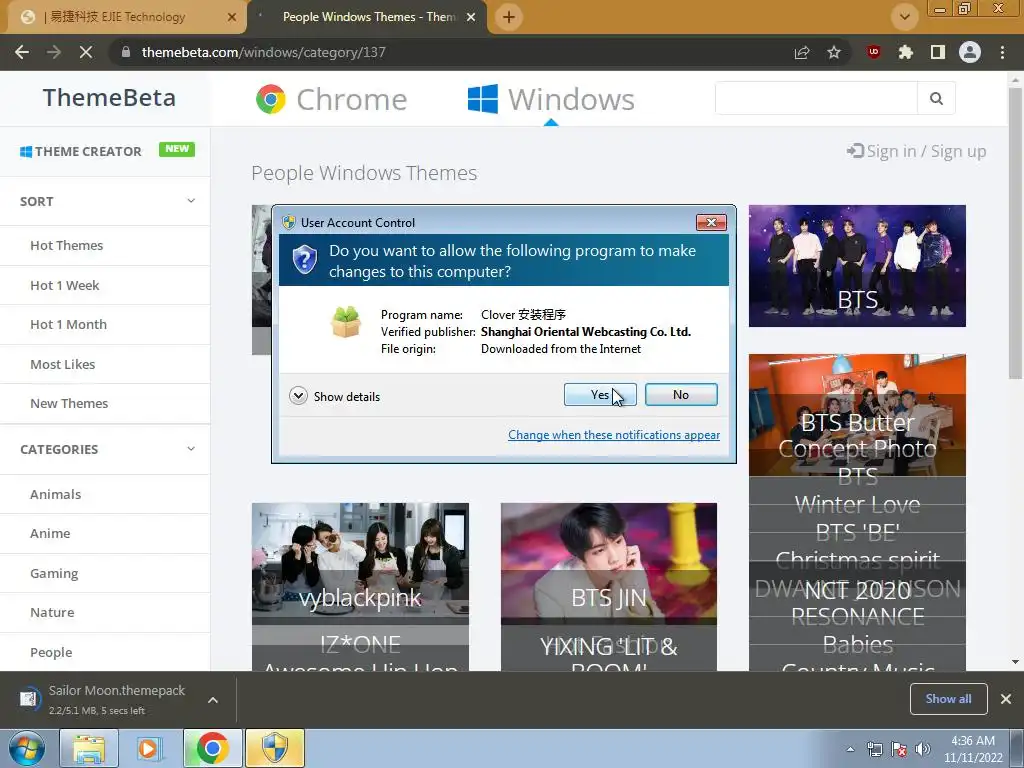
Task: Click the UAC shield taskbar icon
Action: pyautogui.click(x=275, y=748)
